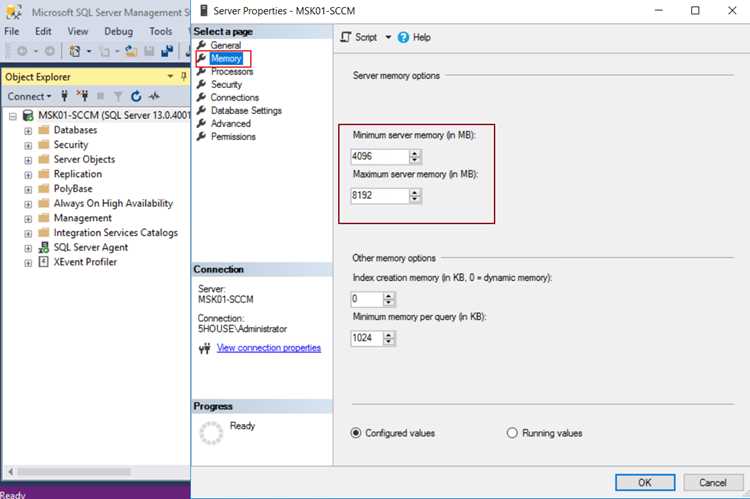Viewport: 750px width, 499px height.
Task: Open the Tools menu
Action: tap(160, 31)
